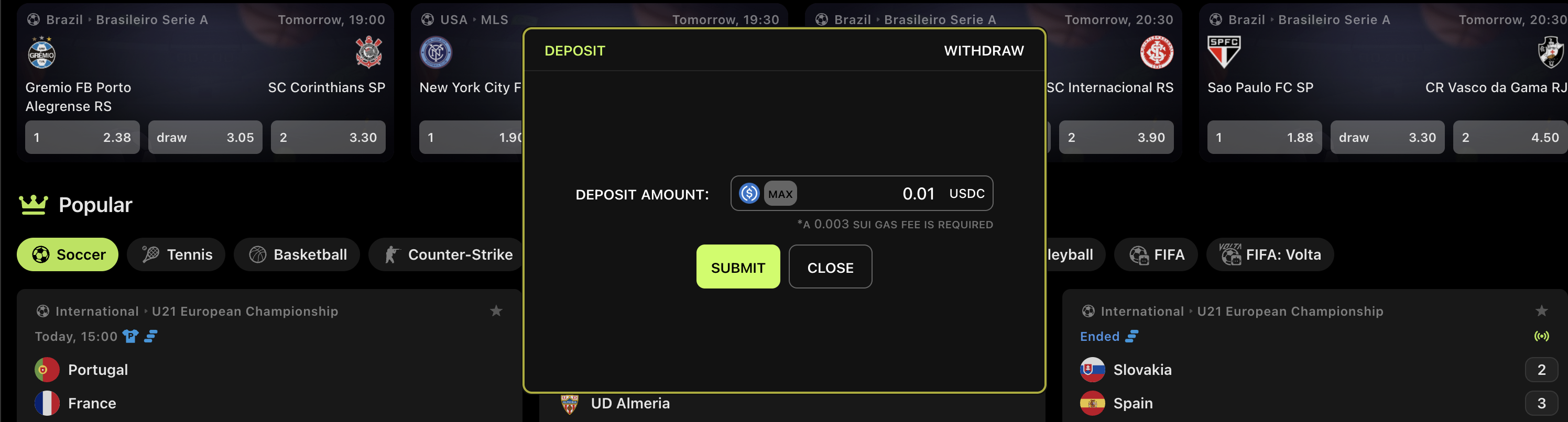Pick draw odds 3.05 for Gremio match

point(205,137)
